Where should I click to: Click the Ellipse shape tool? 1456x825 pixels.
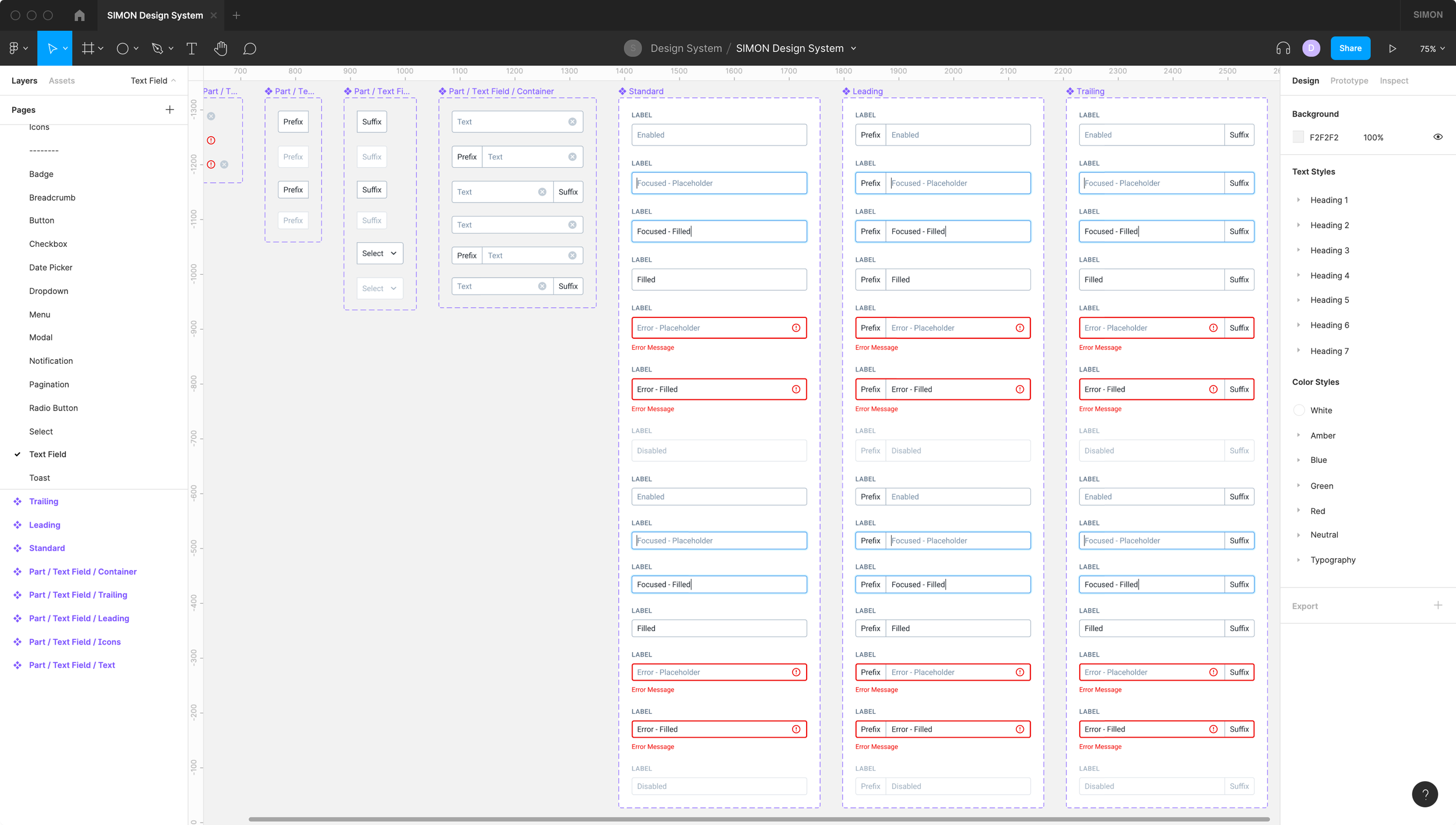point(122,49)
